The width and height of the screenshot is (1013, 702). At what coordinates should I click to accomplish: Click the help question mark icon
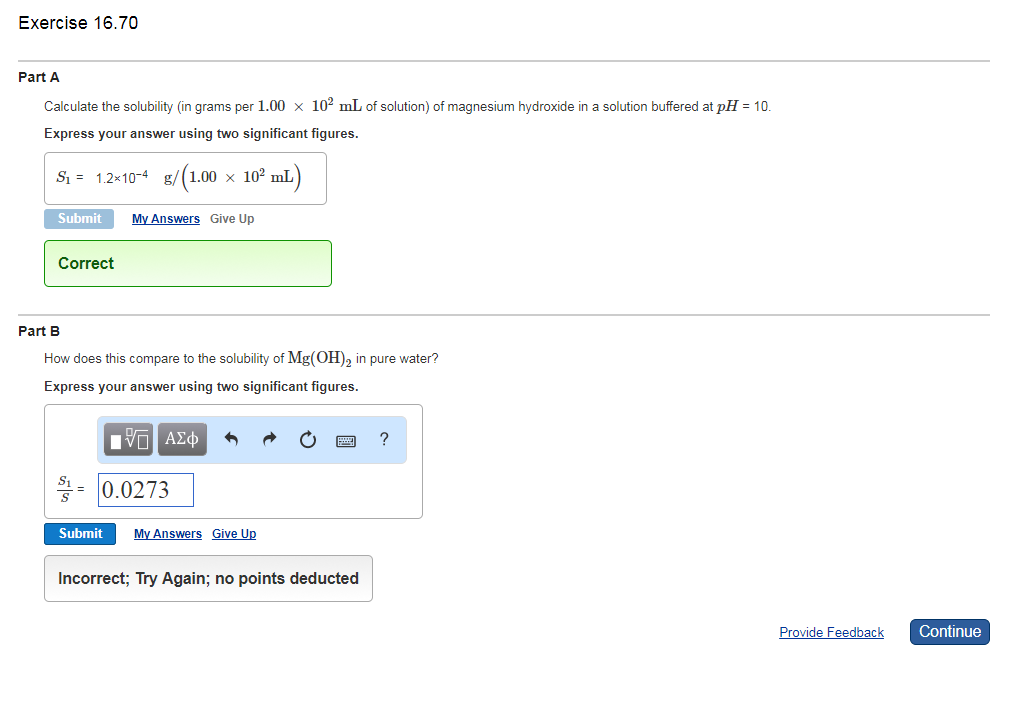coord(383,440)
